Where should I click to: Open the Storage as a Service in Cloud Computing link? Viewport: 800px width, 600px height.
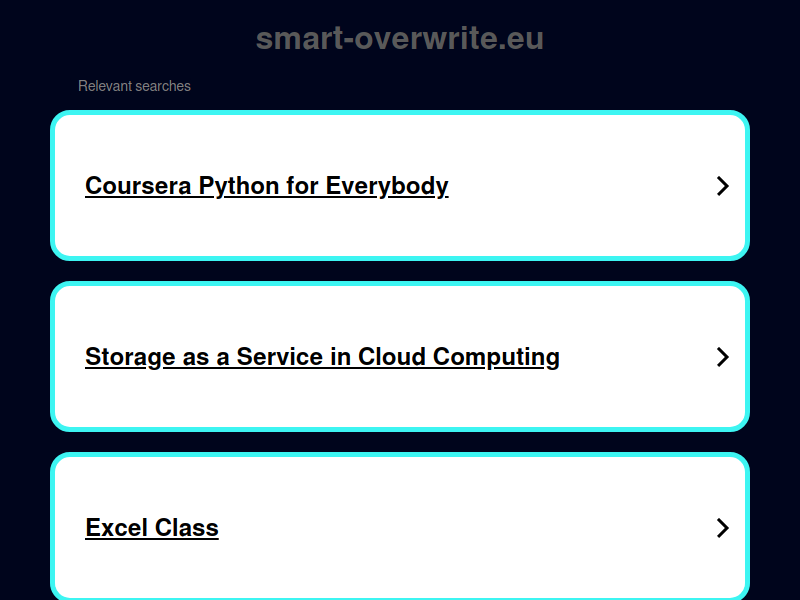pos(322,357)
